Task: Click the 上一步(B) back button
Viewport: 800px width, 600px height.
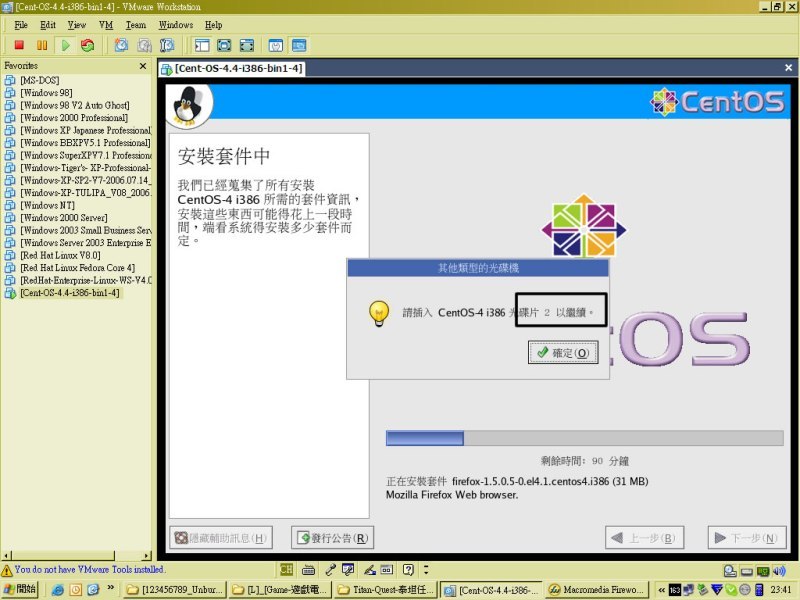Action: (644, 538)
